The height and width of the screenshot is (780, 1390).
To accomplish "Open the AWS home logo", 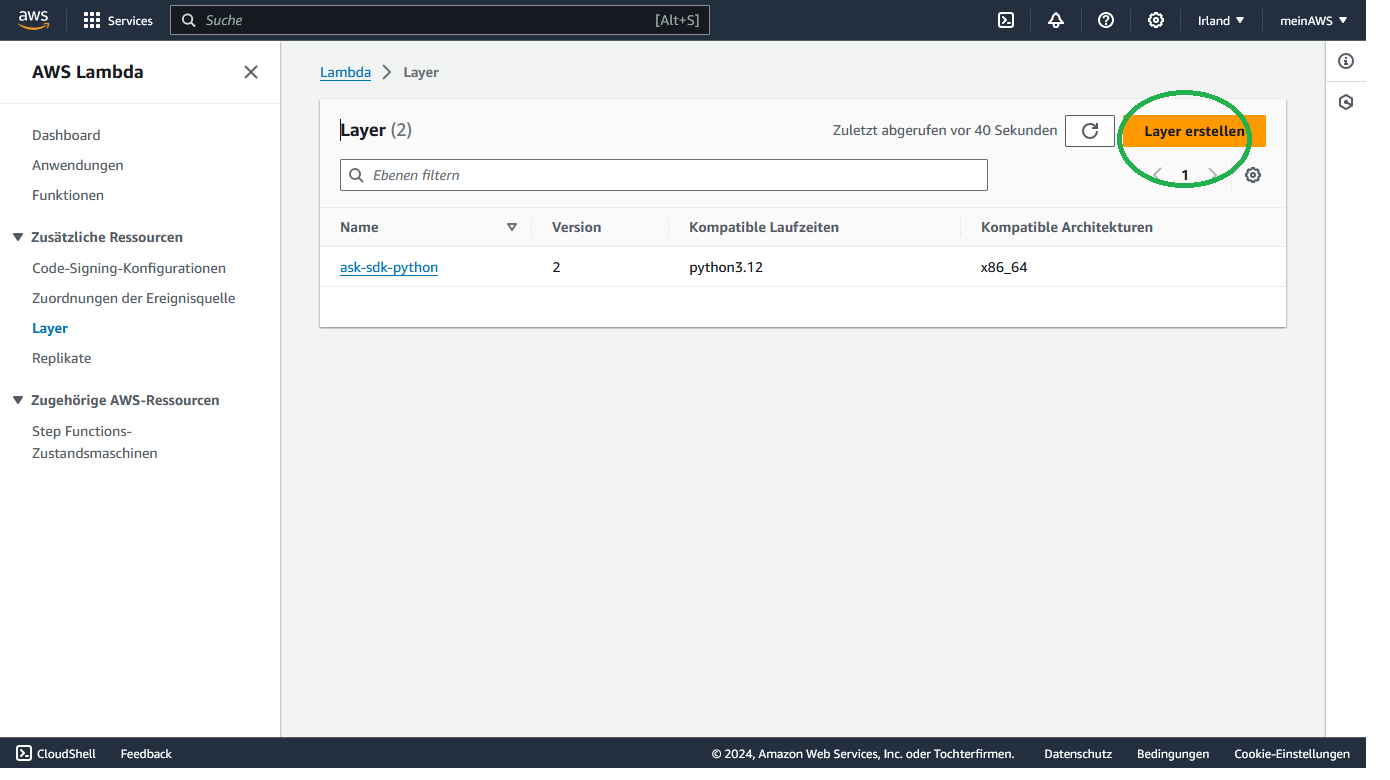I will [33, 20].
